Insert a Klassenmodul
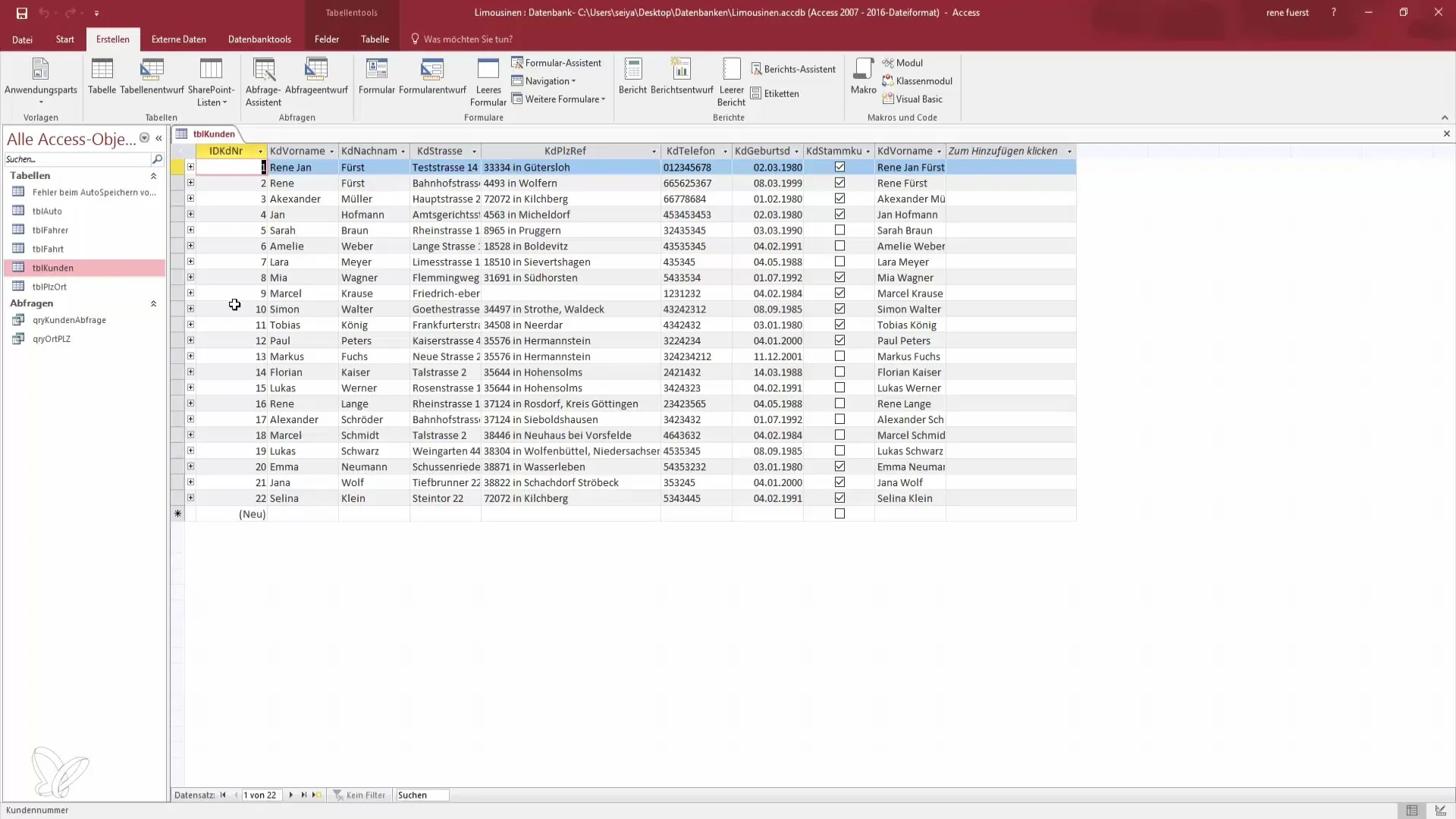The width and height of the screenshot is (1456, 819). [917, 81]
